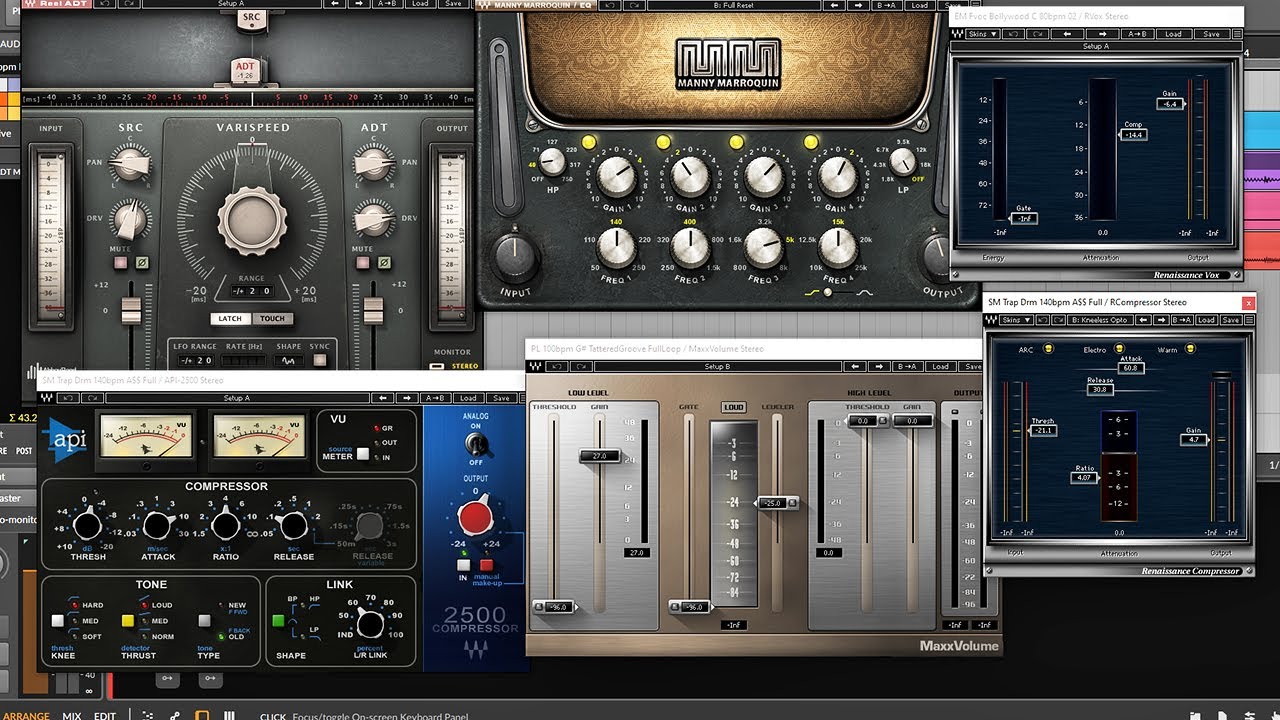Open Skins dropdown in RVox toolbar

point(982,34)
